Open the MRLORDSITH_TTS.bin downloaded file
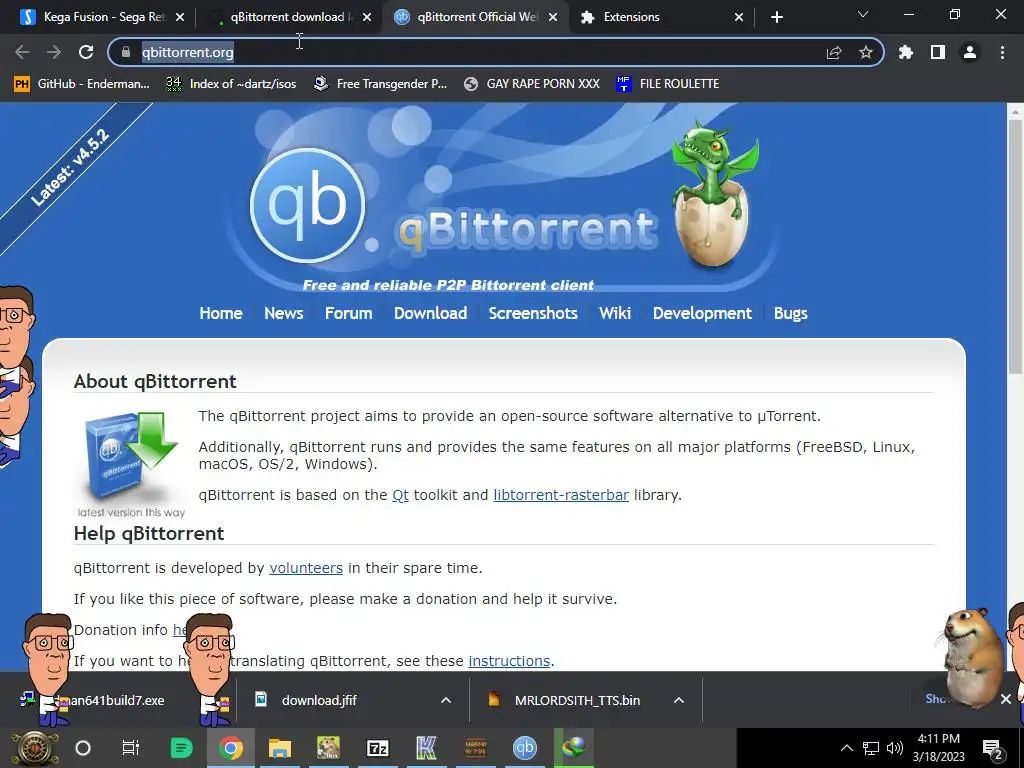This screenshot has width=1024, height=768. point(577,700)
